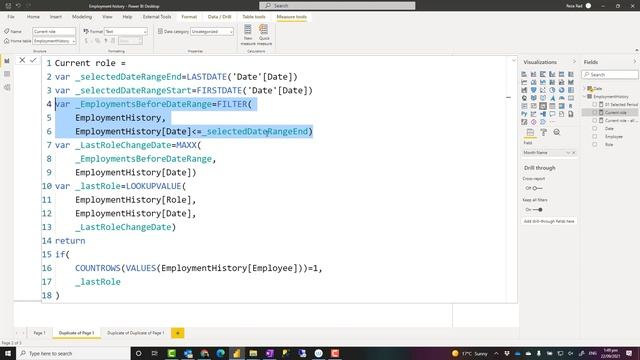The height and width of the screenshot is (360, 640).
Task: Select the Azure map visual
Action: coord(552,98)
